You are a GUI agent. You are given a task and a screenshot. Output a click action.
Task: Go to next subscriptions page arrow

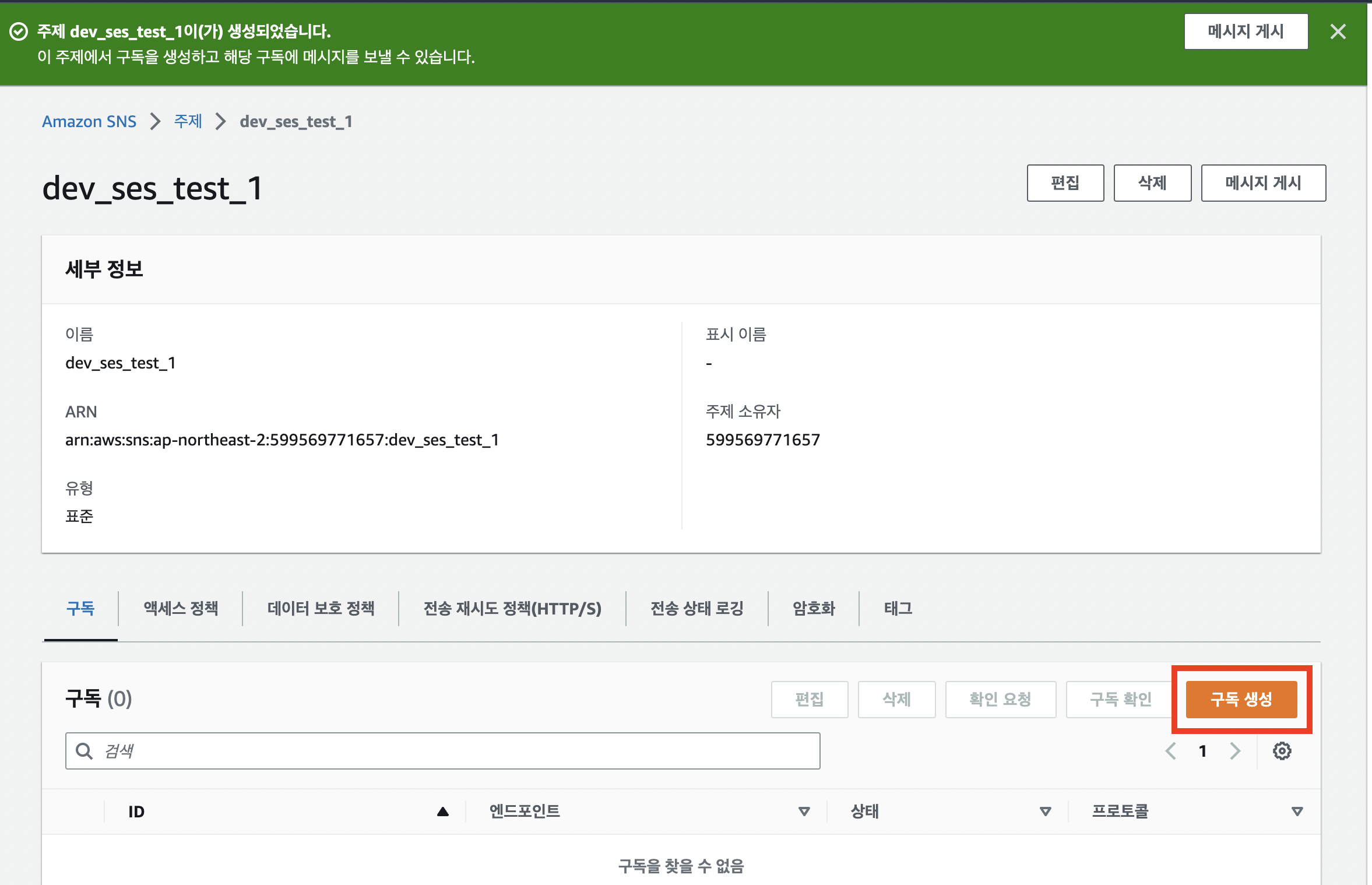(1234, 751)
